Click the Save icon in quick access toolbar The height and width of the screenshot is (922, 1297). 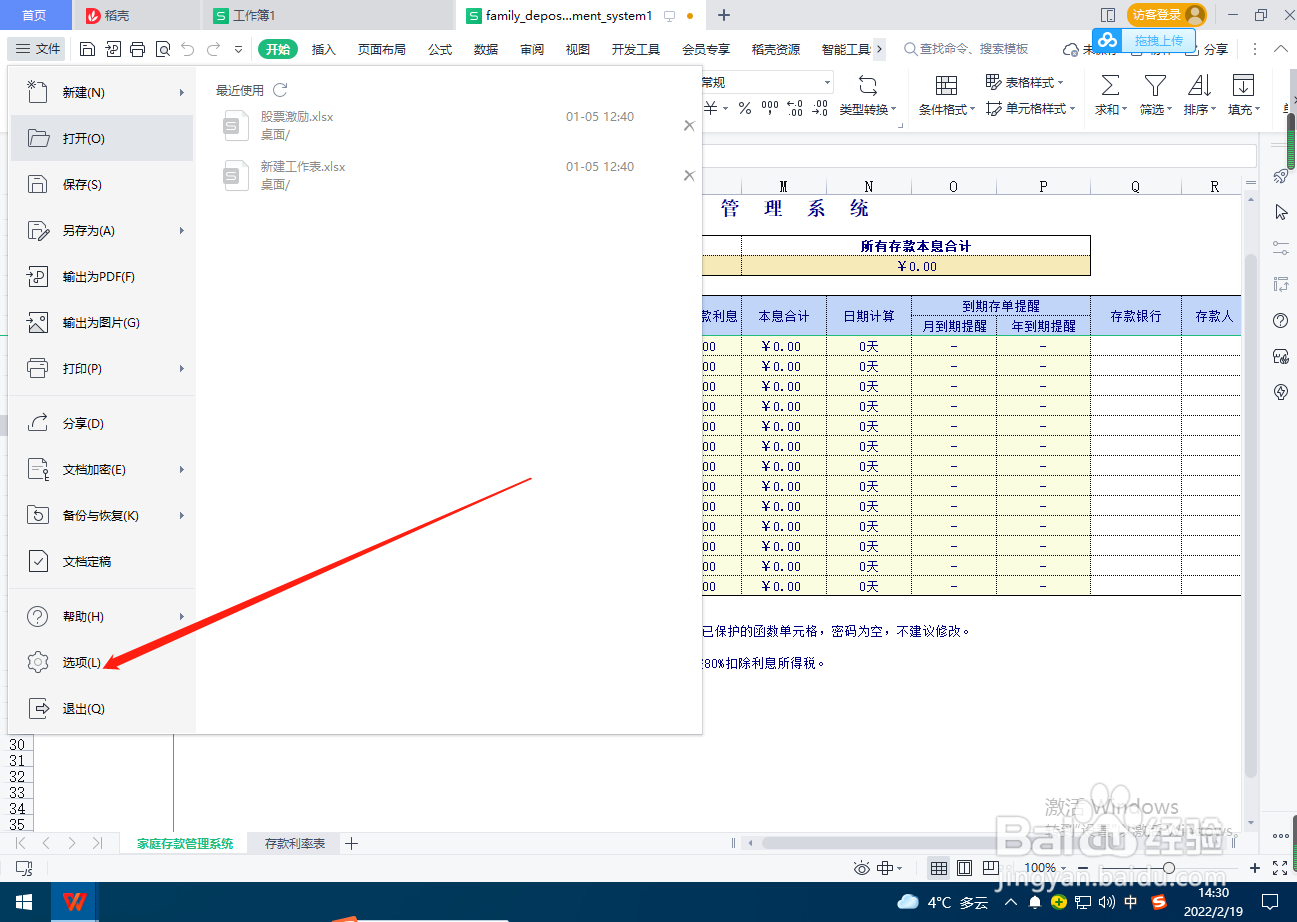tap(86, 48)
